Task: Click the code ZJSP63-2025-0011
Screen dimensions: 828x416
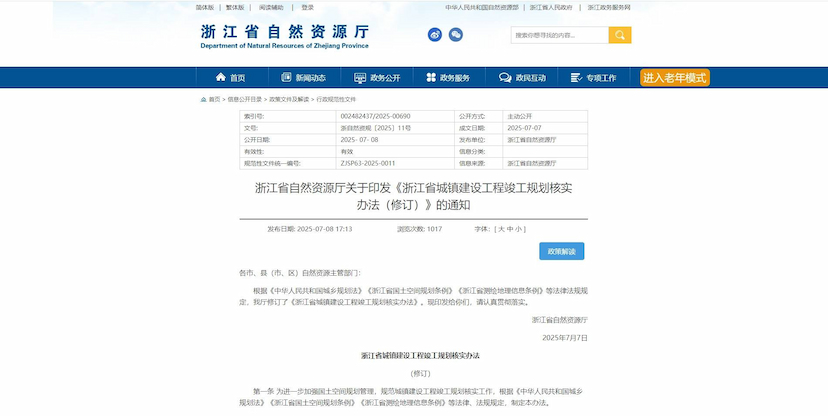Action: point(368,164)
